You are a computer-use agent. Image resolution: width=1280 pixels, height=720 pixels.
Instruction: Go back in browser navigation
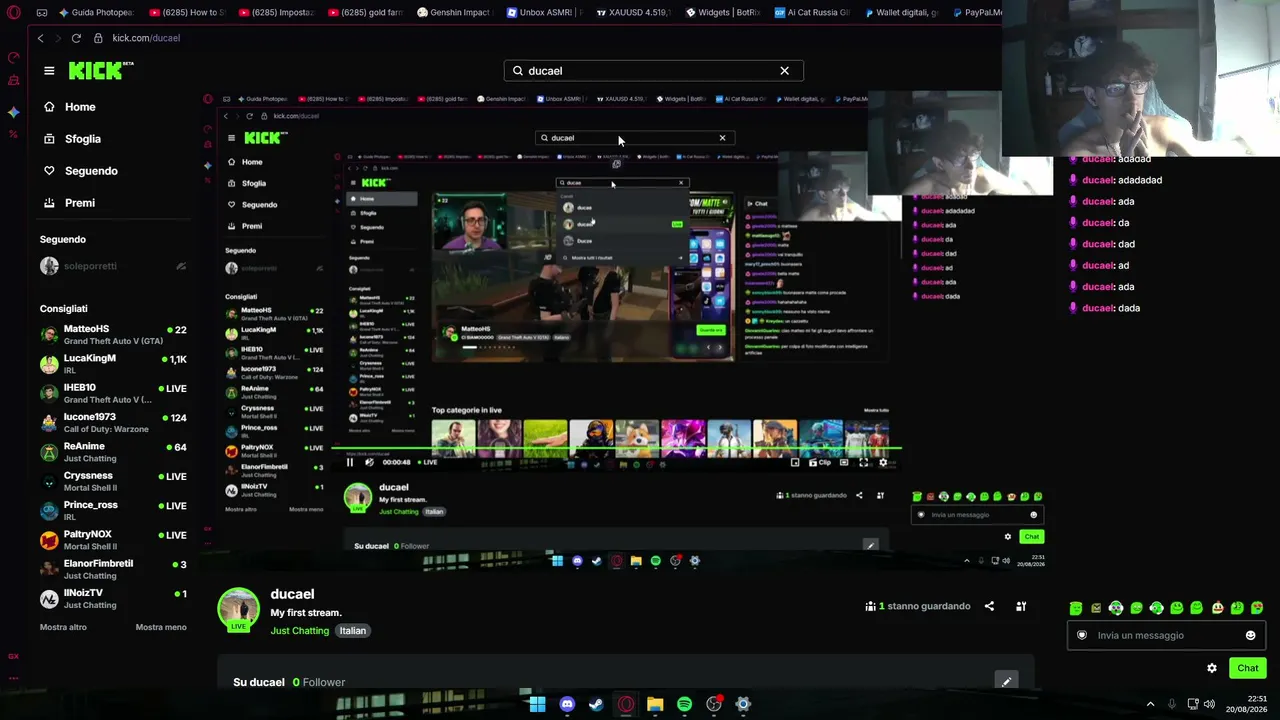point(40,38)
